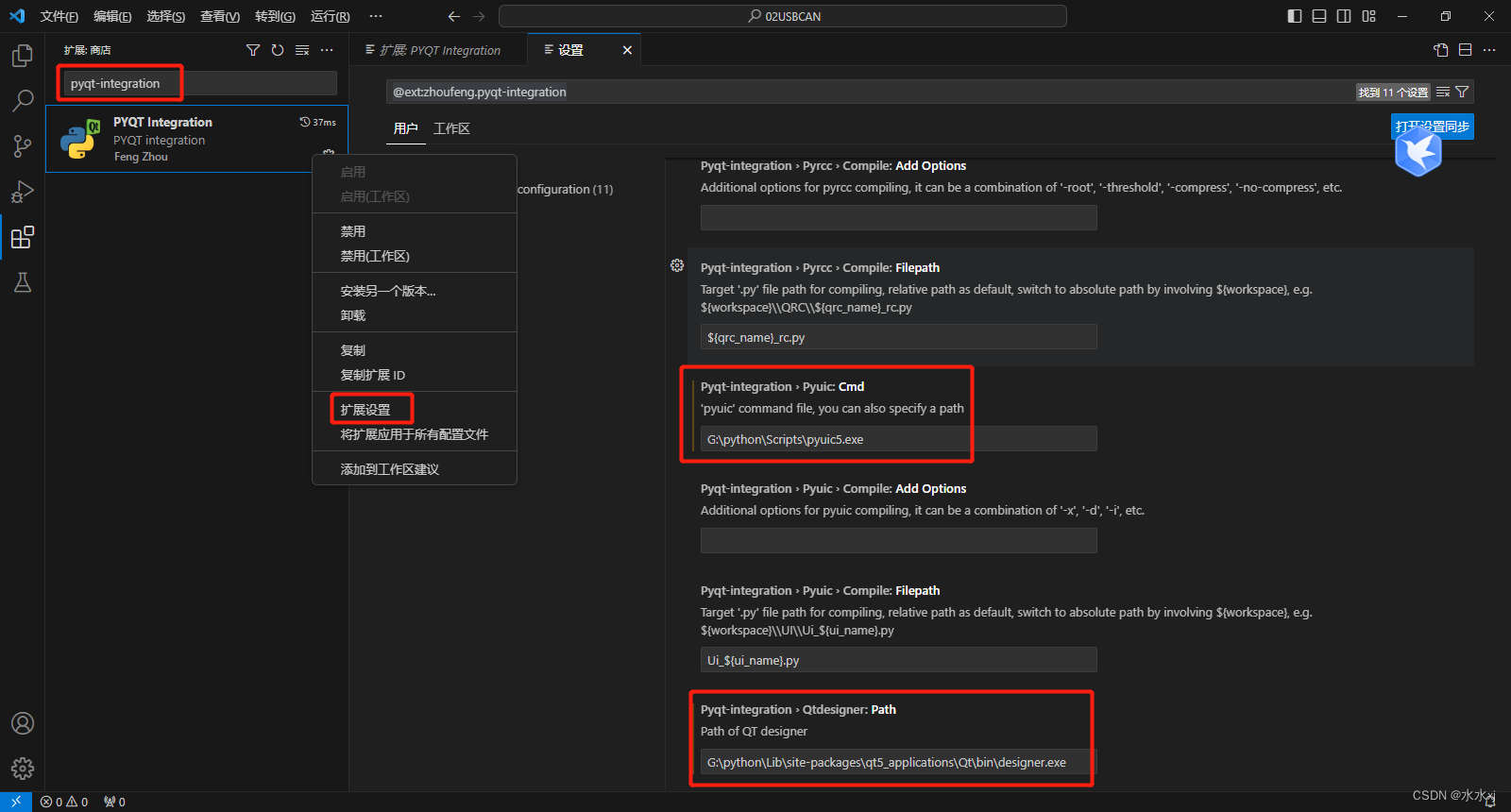Screen dimensions: 1511x812
Task: Open settings JSON file icon
Action: click(1440, 50)
